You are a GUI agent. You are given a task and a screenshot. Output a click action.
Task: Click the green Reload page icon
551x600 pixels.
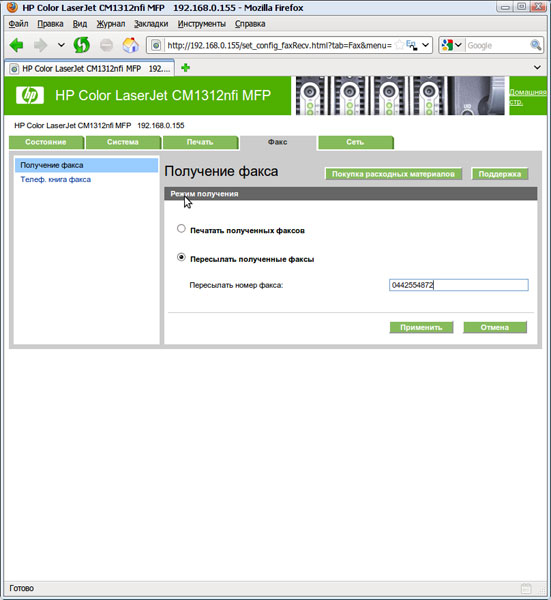pyautogui.click(x=82, y=45)
